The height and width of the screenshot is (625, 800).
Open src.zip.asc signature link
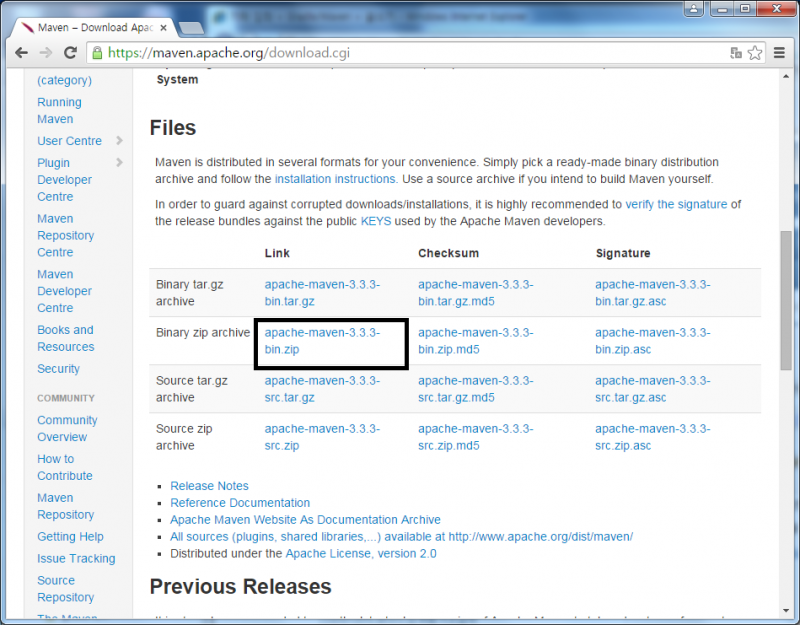coord(653,437)
